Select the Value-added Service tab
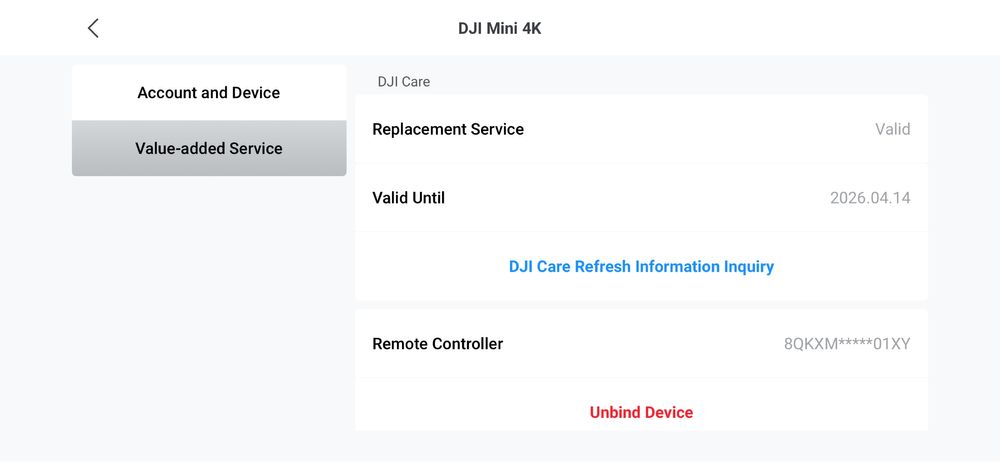 click(208, 148)
